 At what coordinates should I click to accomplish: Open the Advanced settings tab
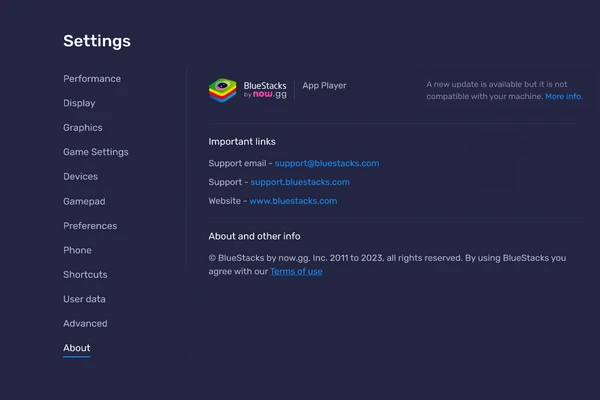85,324
